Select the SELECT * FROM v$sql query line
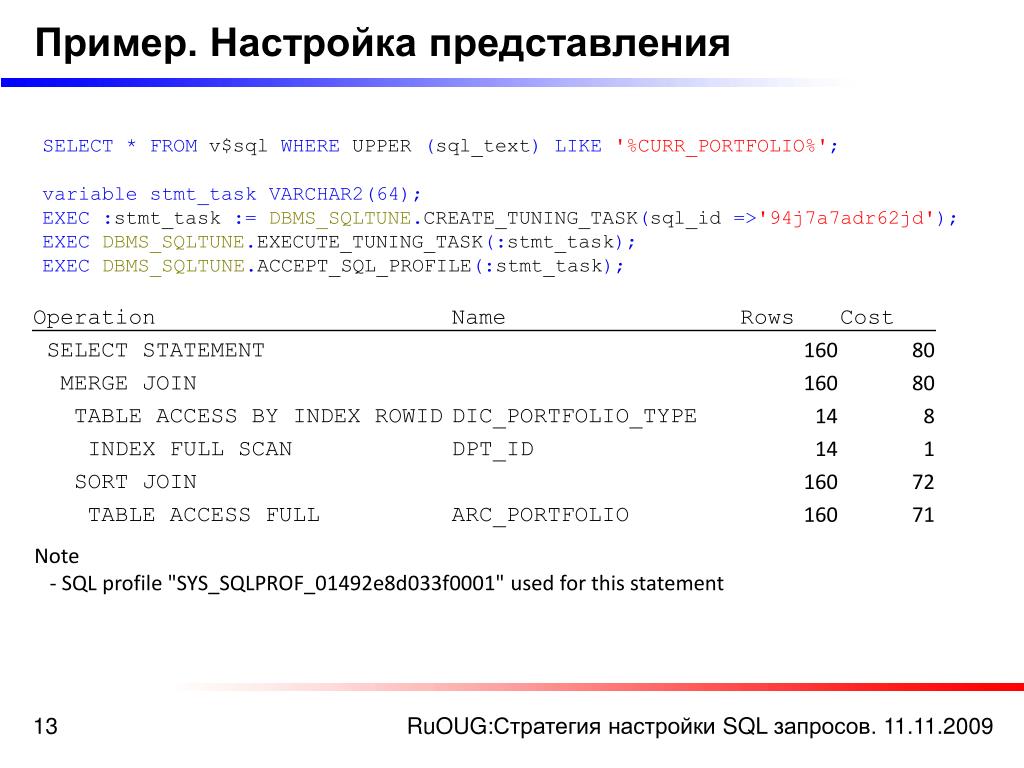Screen dimensions: 1024x768 point(440,146)
